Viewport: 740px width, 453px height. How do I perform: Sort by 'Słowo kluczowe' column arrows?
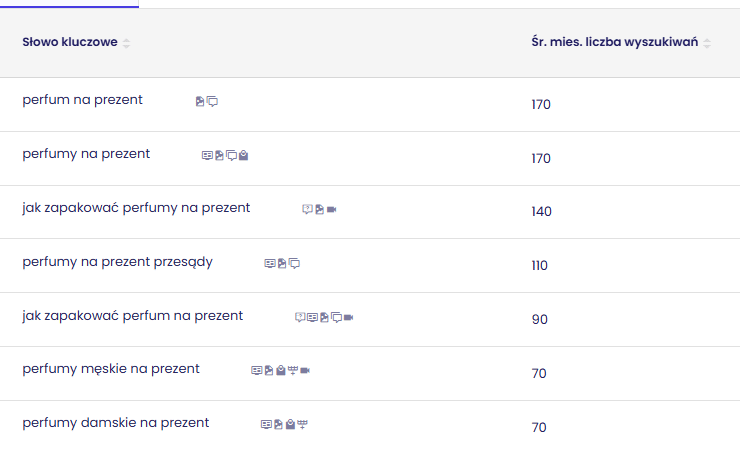coord(126,43)
